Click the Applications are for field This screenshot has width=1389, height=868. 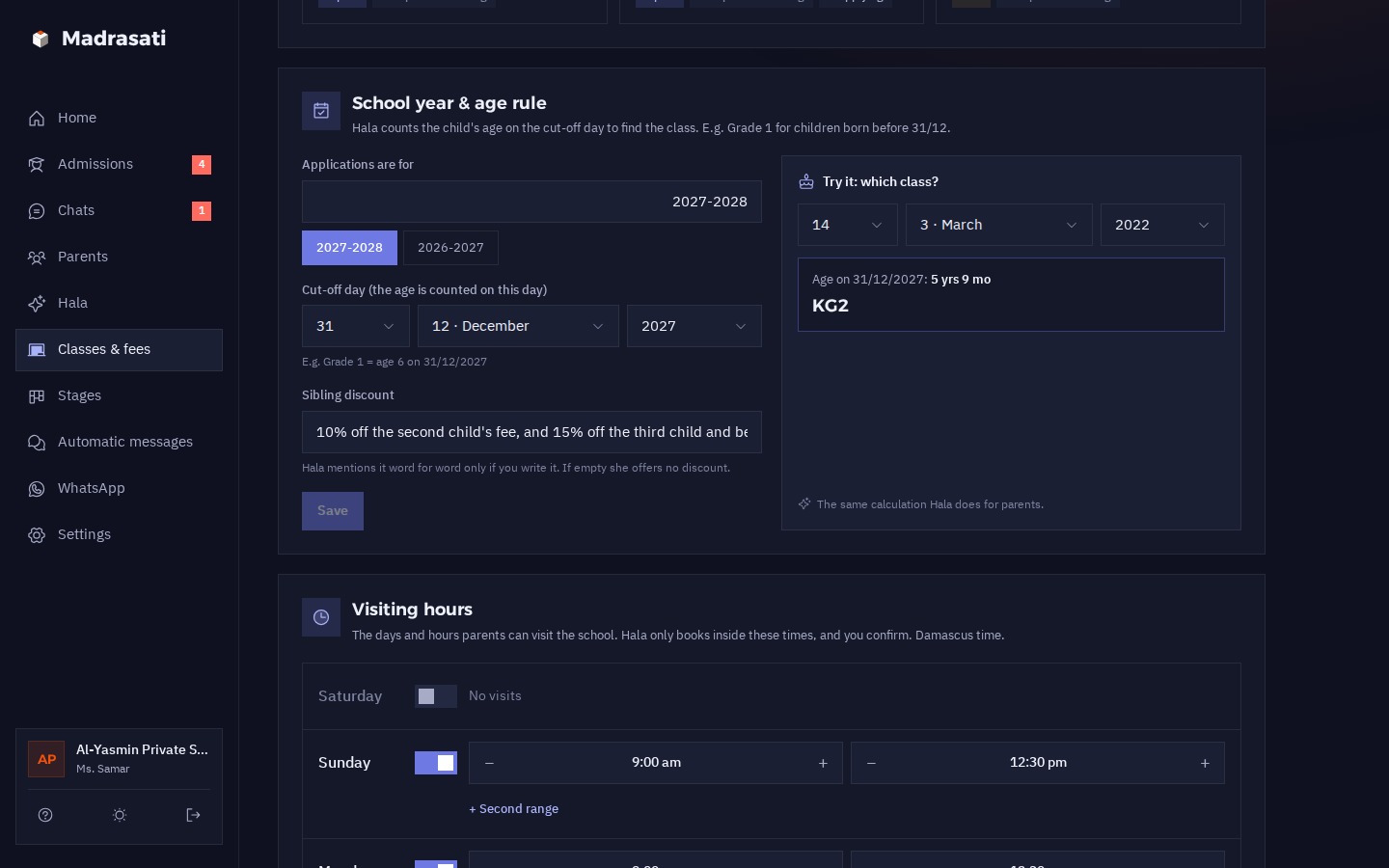pyautogui.click(x=531, y=202)
